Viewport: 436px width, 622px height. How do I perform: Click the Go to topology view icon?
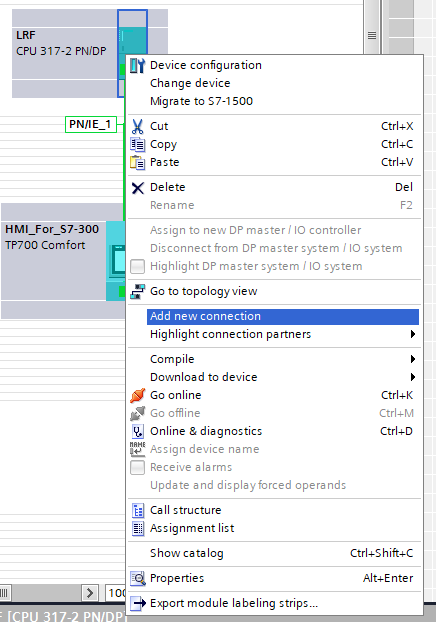[137, 291]
